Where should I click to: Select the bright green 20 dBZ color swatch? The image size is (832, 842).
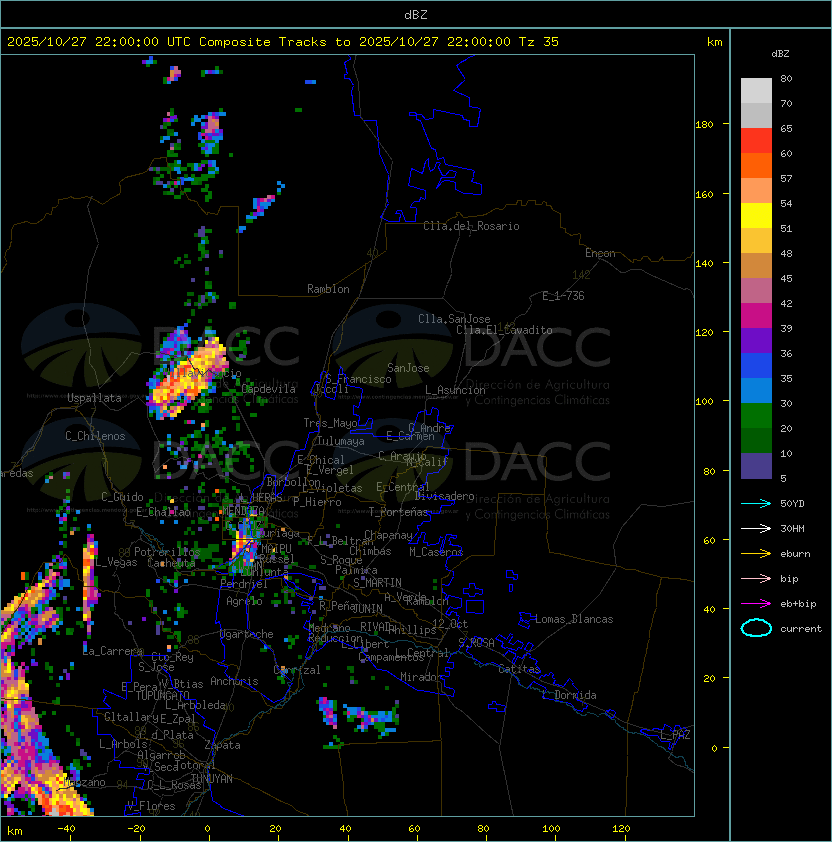756,416
